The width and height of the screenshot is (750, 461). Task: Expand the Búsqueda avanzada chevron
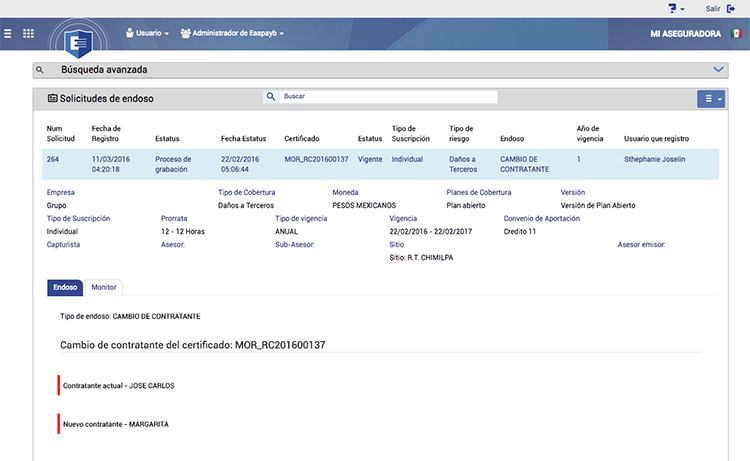point(718,69)
